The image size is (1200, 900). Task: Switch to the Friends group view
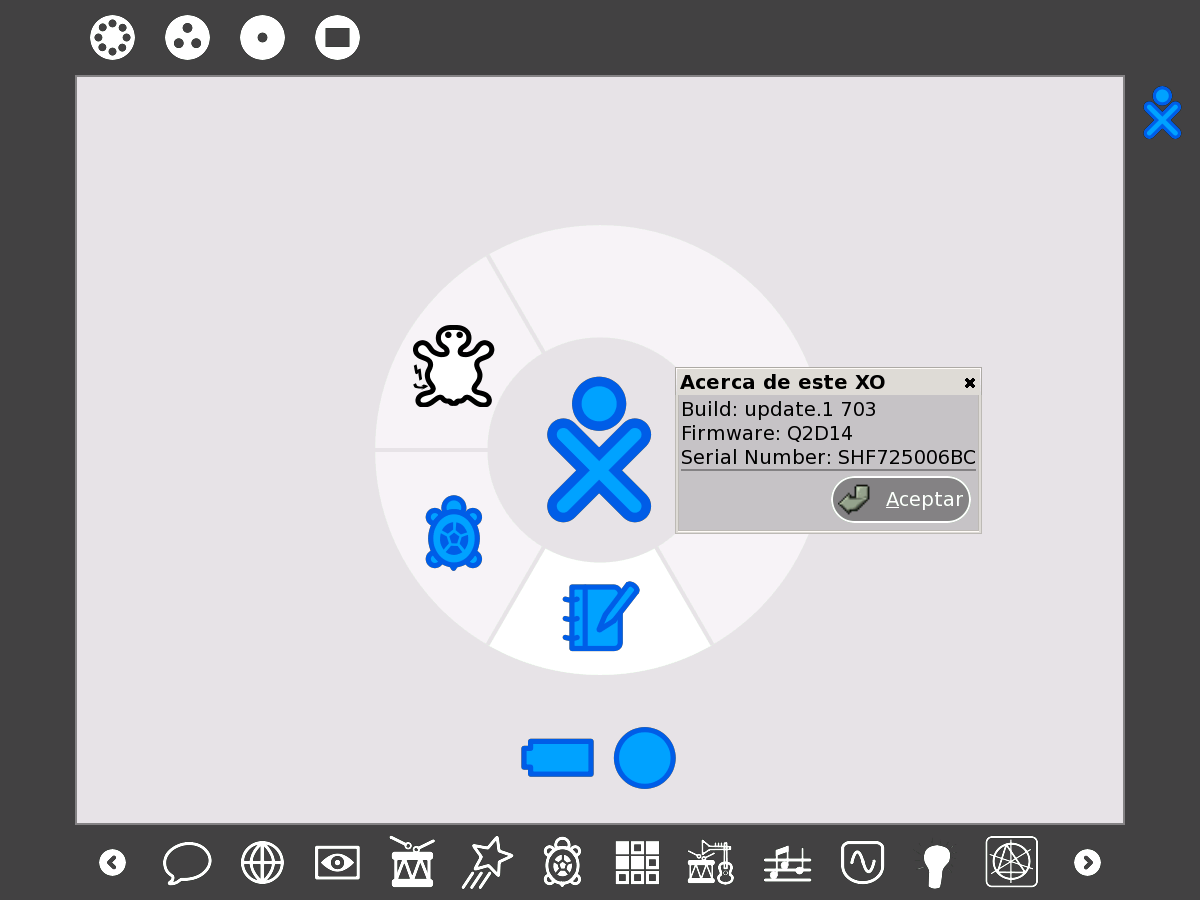188,38
